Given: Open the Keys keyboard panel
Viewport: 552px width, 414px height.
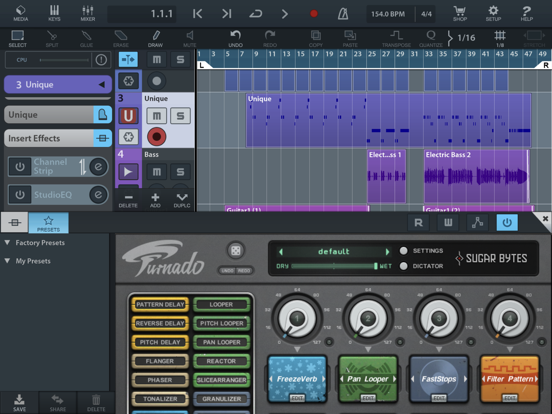Looking at the screenshot, I should coord(54,13).
